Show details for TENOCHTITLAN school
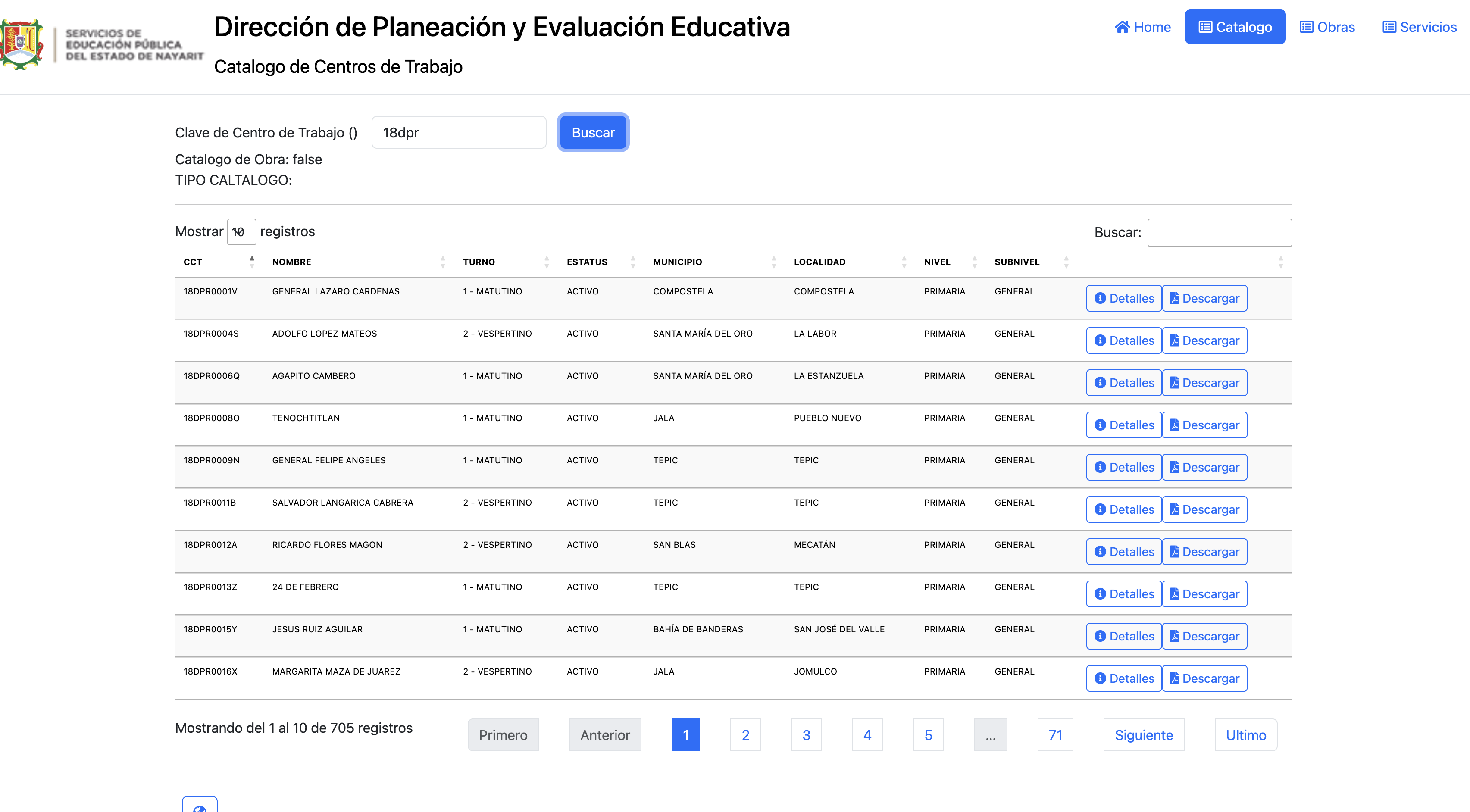Screen dimensions: 1470x812 click(x=1123, y=425)
